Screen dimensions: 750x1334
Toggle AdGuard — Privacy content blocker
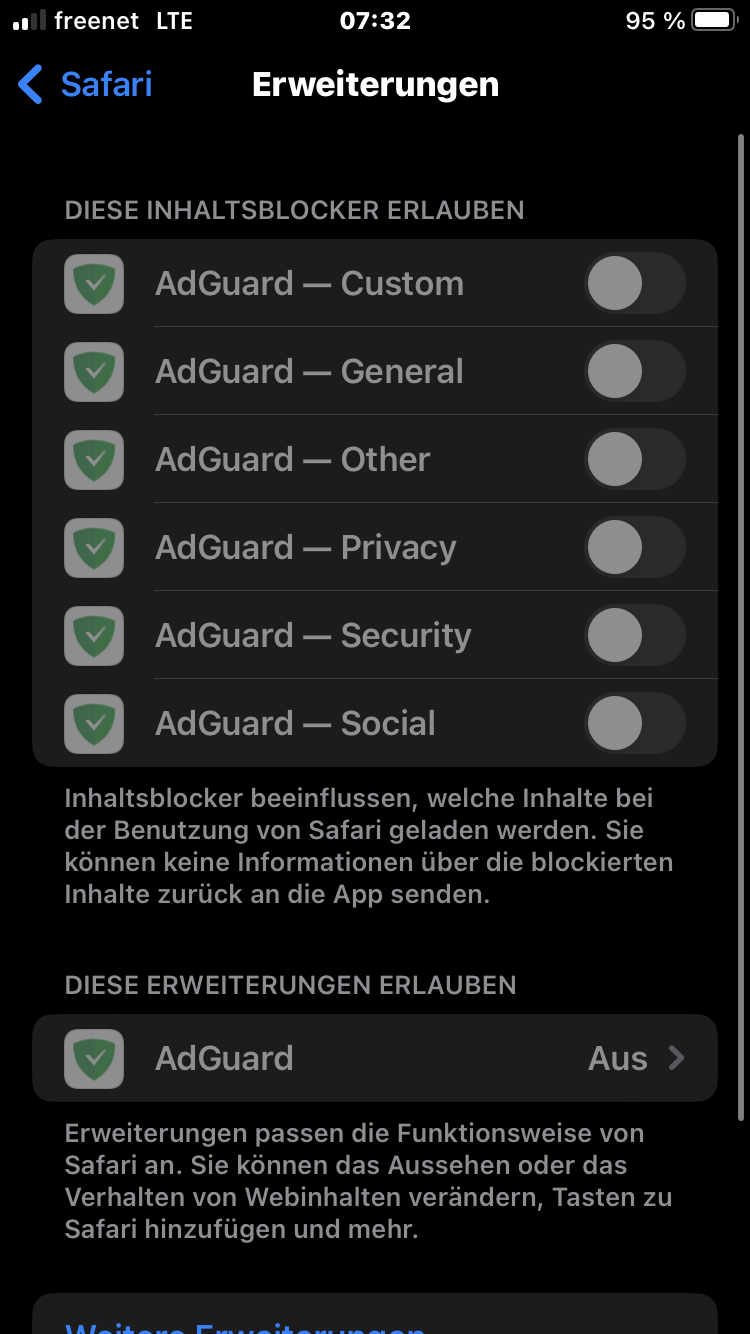[x=635, y=548]
